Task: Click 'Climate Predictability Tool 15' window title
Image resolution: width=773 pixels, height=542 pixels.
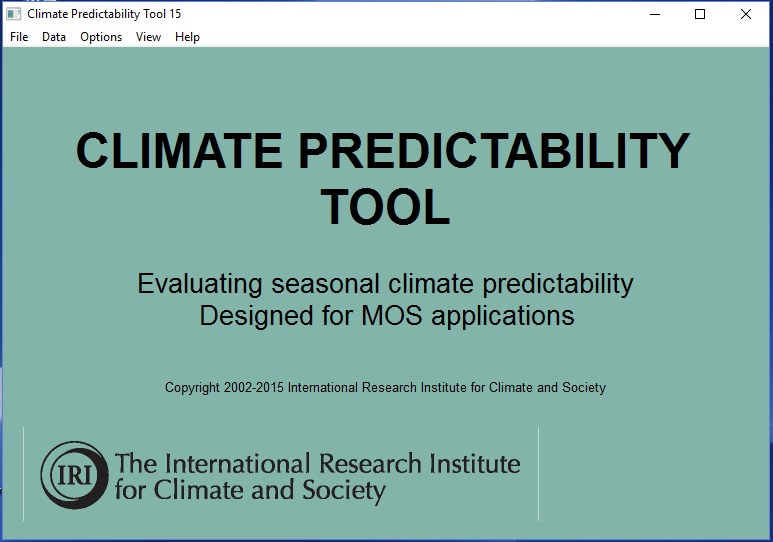Action: point(104,14)
